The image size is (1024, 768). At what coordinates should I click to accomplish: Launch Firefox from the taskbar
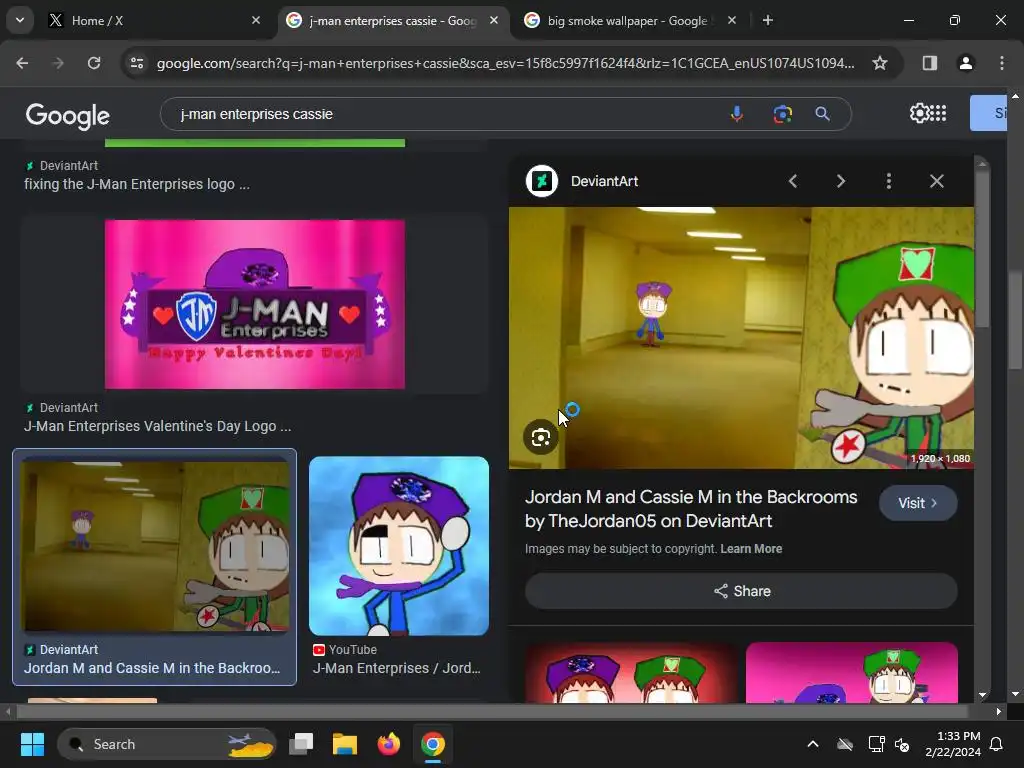point(389,744)
